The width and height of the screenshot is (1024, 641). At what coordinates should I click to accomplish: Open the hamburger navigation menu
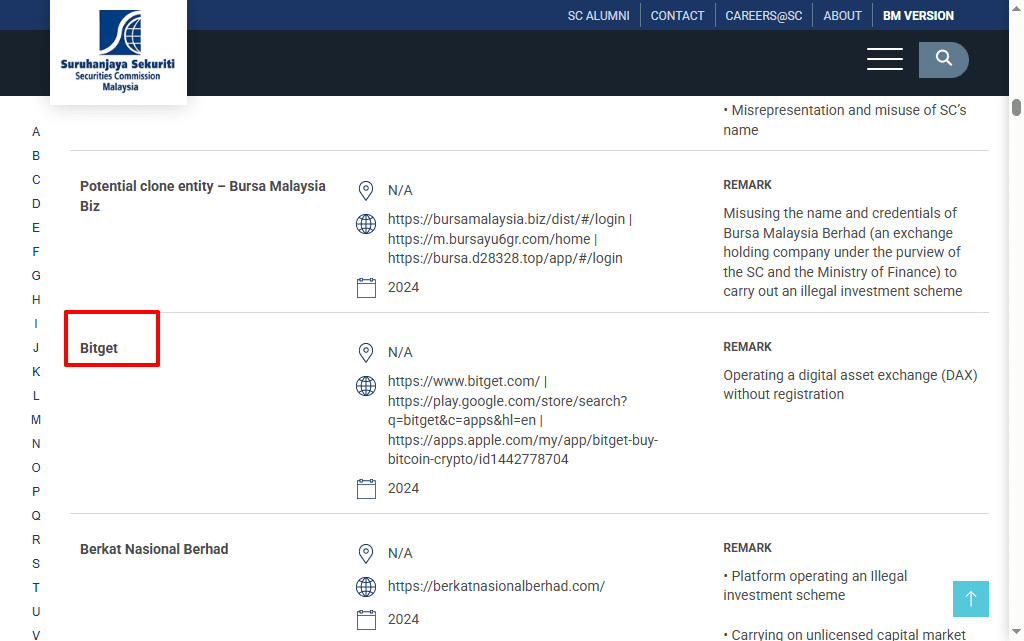(885, 59)
